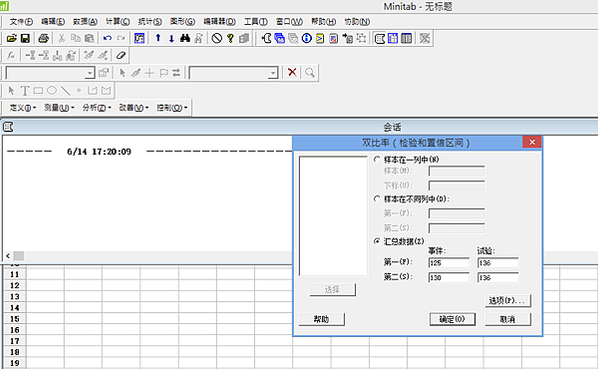The width and height of the screenshot is (598, 369).
Task: Print using the printer icon
Action: (x=43, y=38)
